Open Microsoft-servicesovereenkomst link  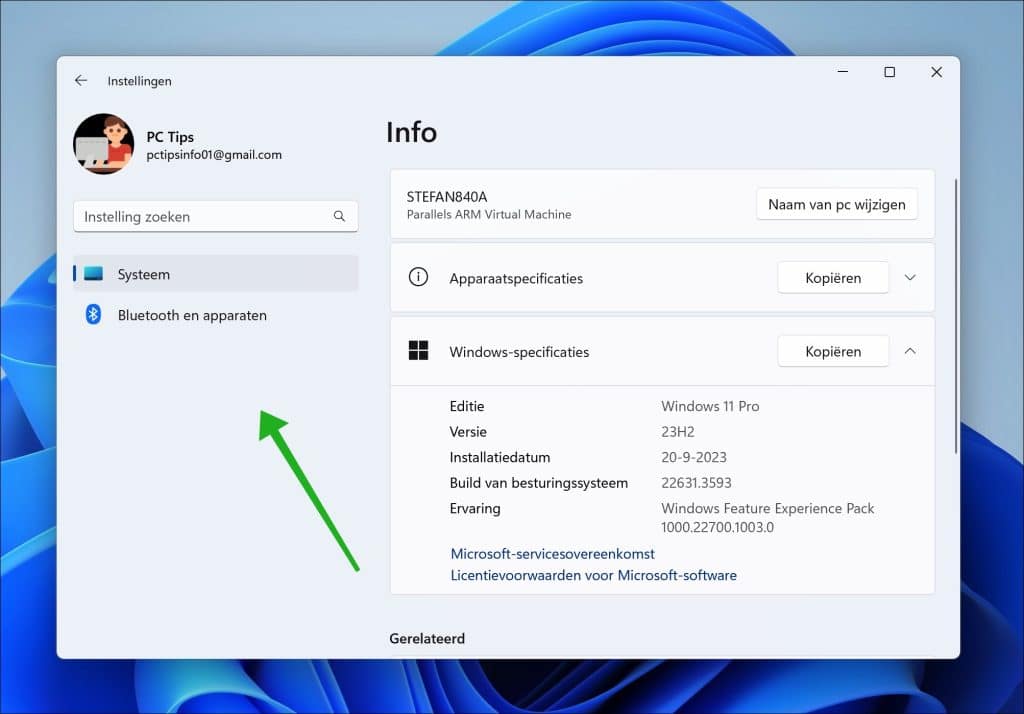pyautogui.click(x=552, y=553)
